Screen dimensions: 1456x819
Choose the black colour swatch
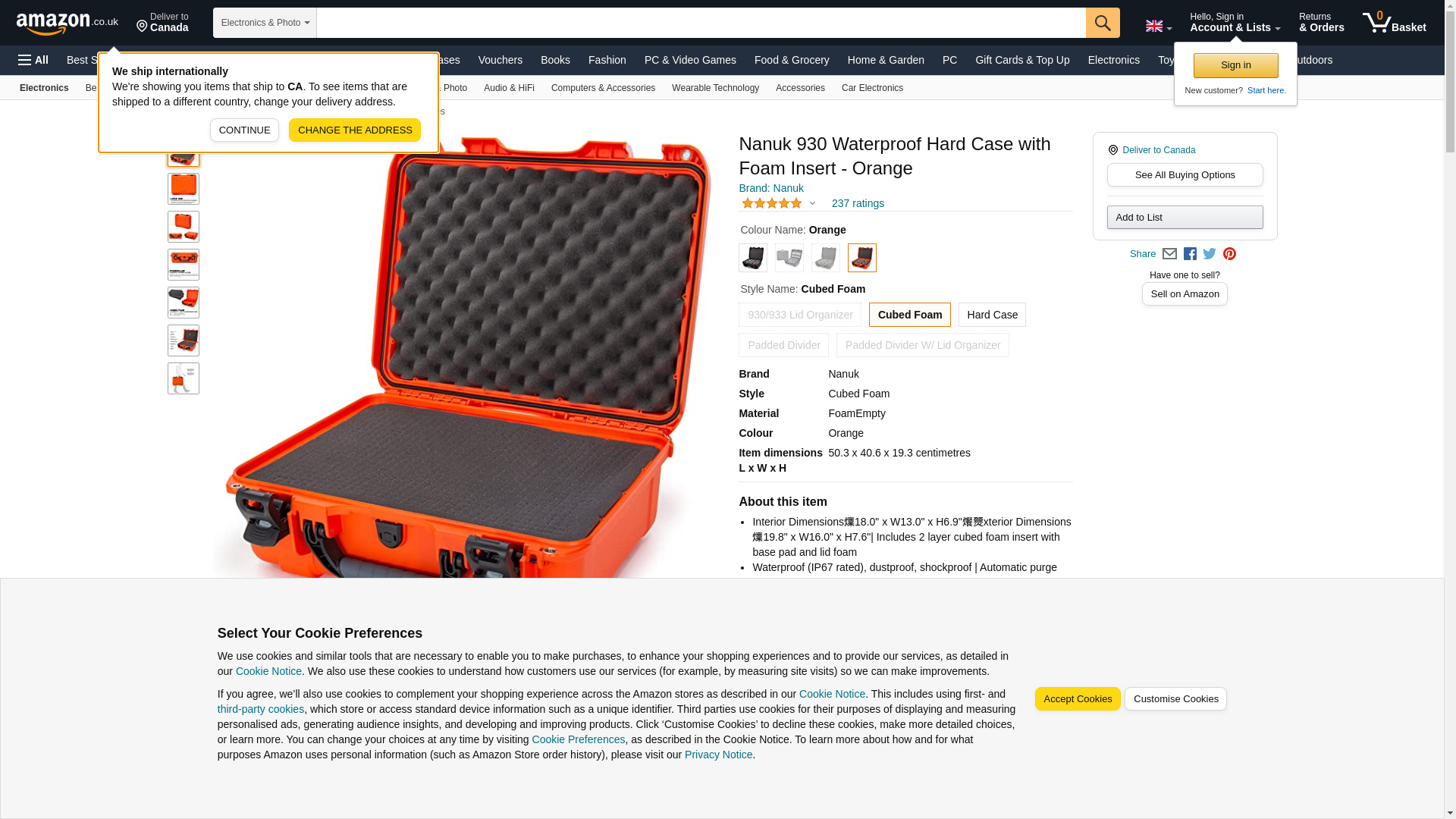click(x=753, y=258)
